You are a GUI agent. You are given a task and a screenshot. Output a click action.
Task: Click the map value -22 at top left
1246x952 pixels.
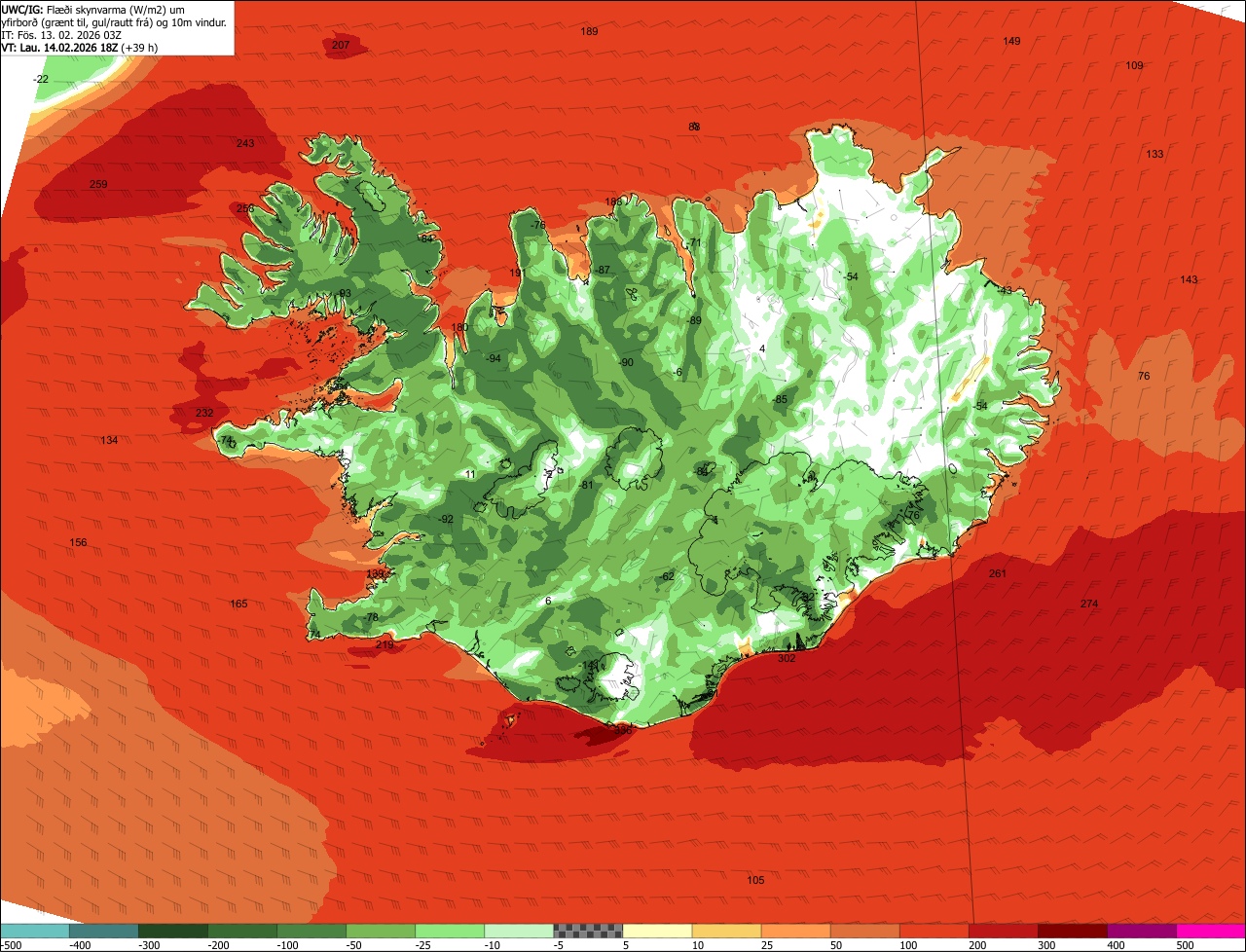[x=41, y=79]
